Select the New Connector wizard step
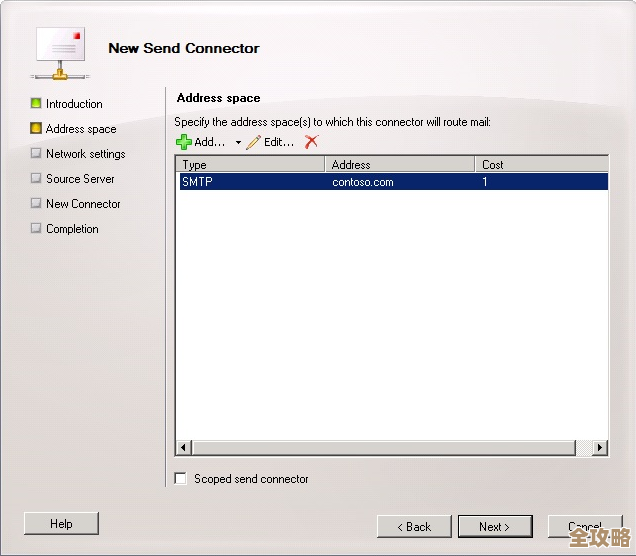Image resolution: width=636 pixels, height=556 pixels. click(83, 203)
